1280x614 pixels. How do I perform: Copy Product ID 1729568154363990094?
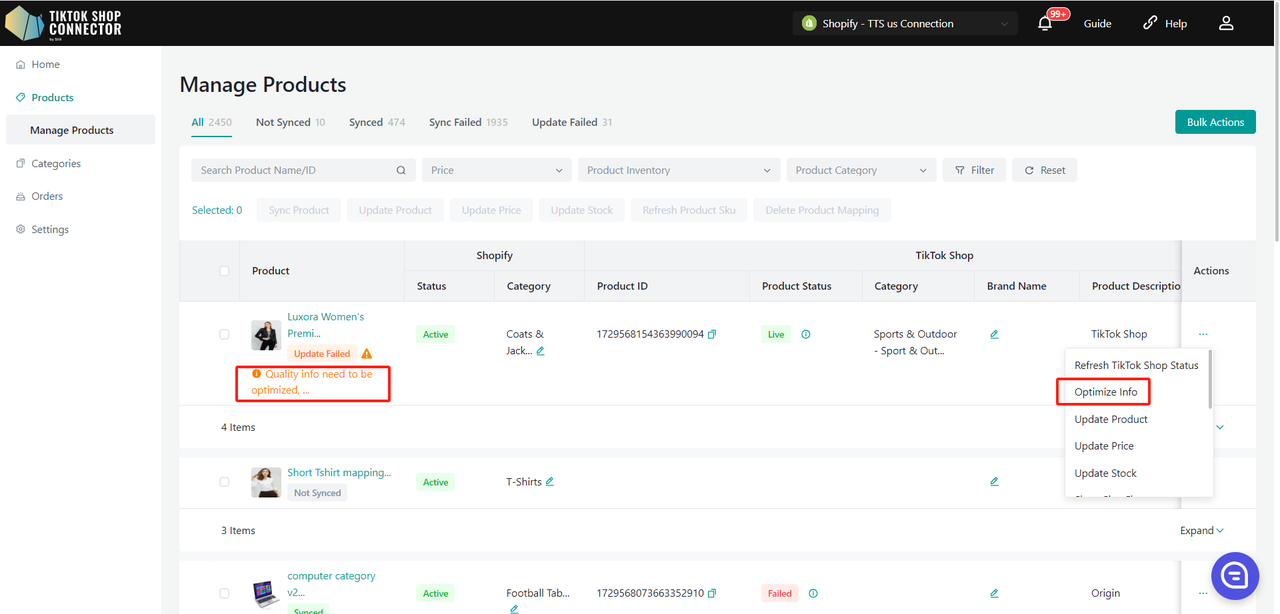[712, 334]
